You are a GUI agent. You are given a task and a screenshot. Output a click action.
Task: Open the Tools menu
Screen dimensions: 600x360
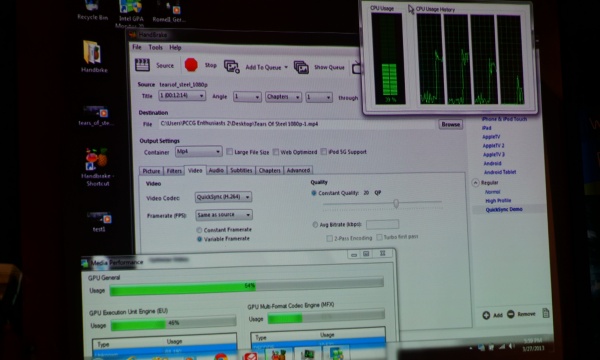pyautogui.click(x=155, y=47)
